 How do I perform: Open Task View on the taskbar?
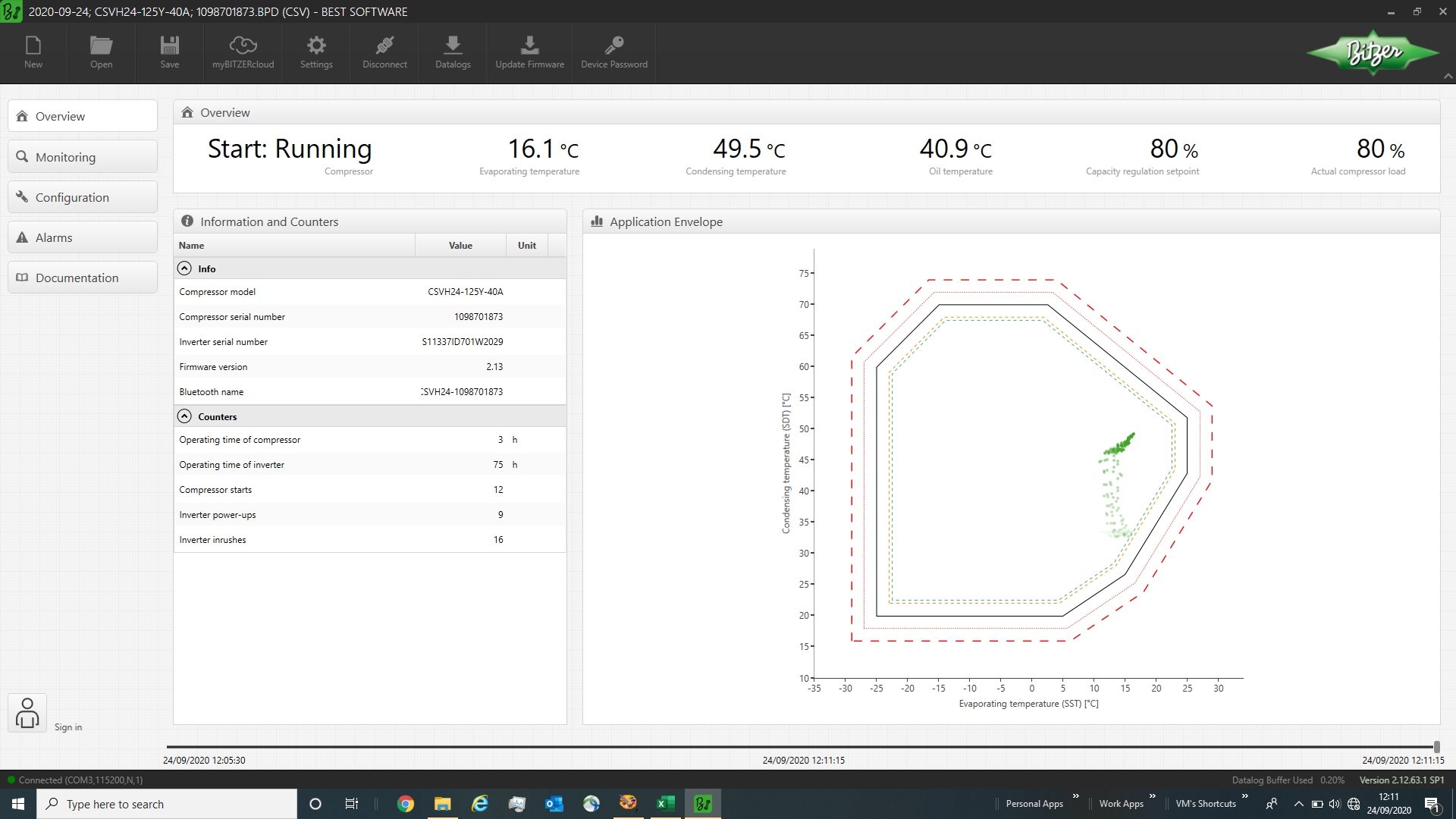tap(351, 804)
